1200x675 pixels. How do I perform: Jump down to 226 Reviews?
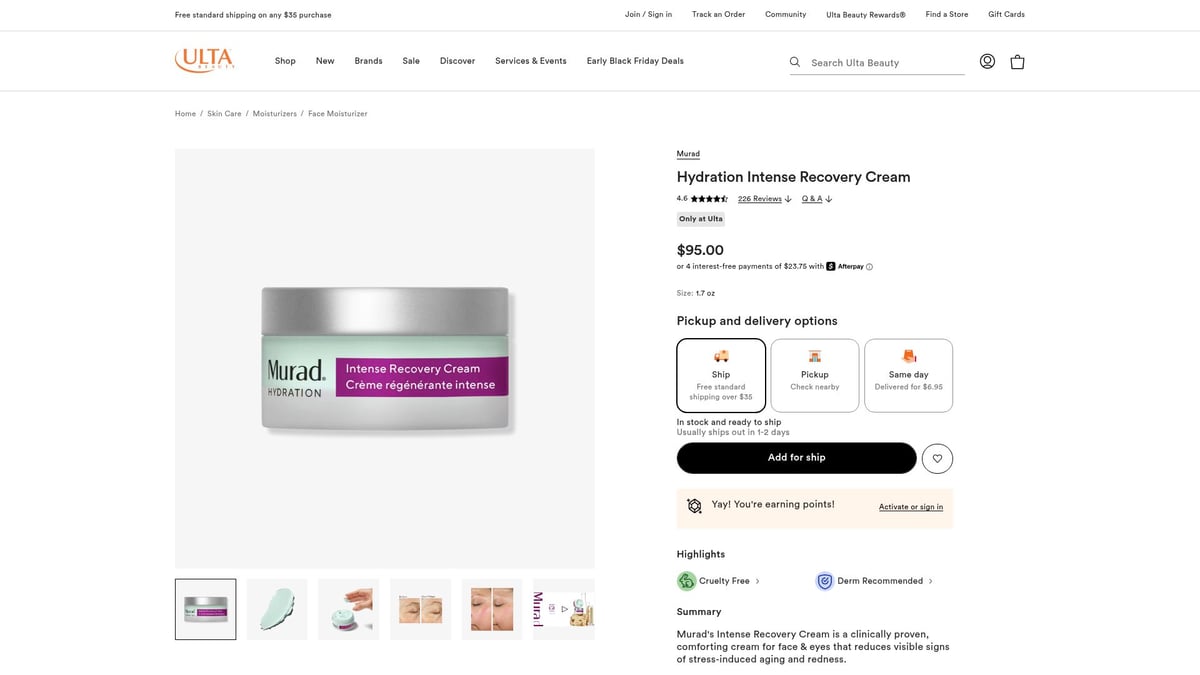coord(760,199)
